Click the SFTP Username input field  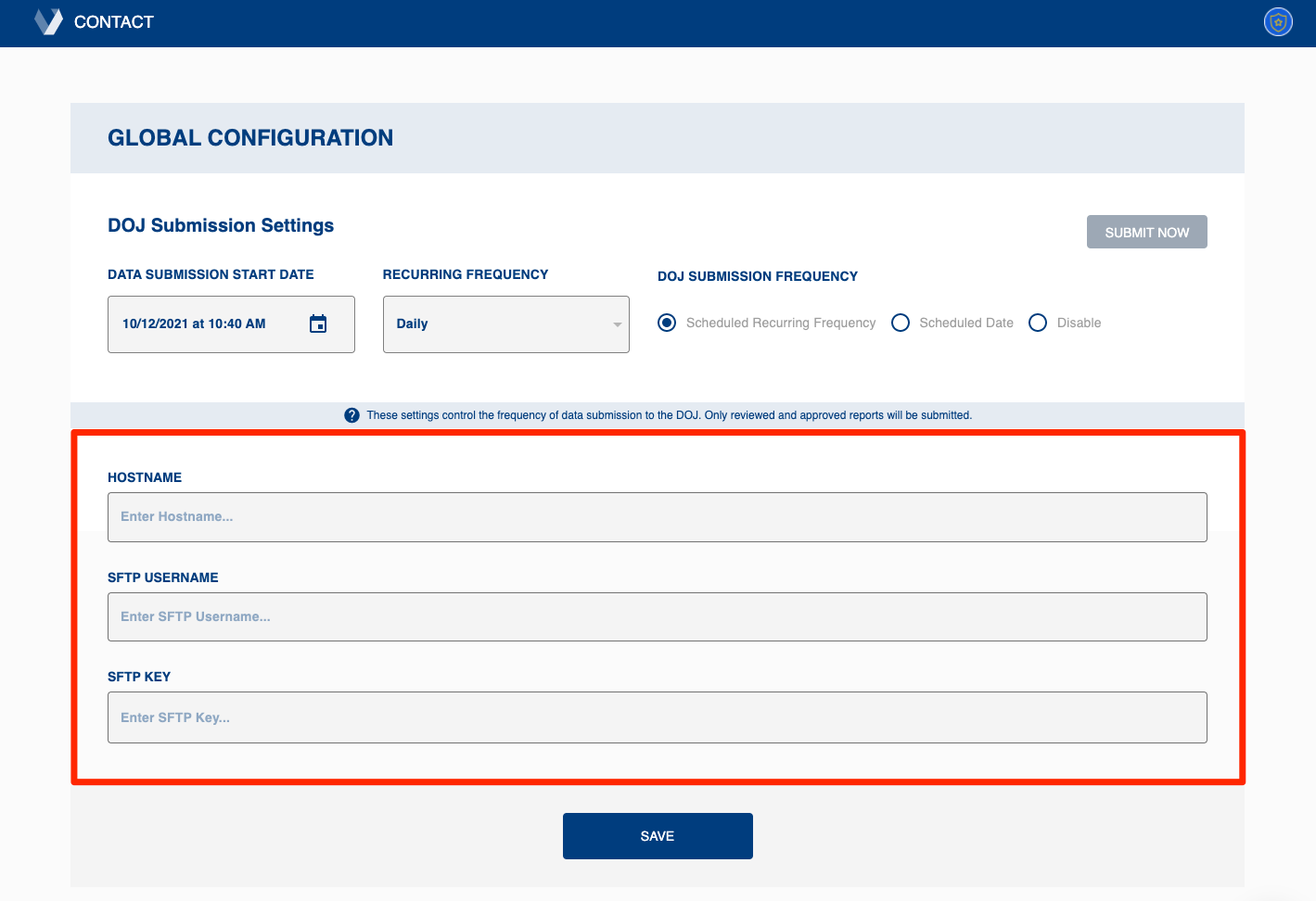pyautogui.click(x=657, y=616)
